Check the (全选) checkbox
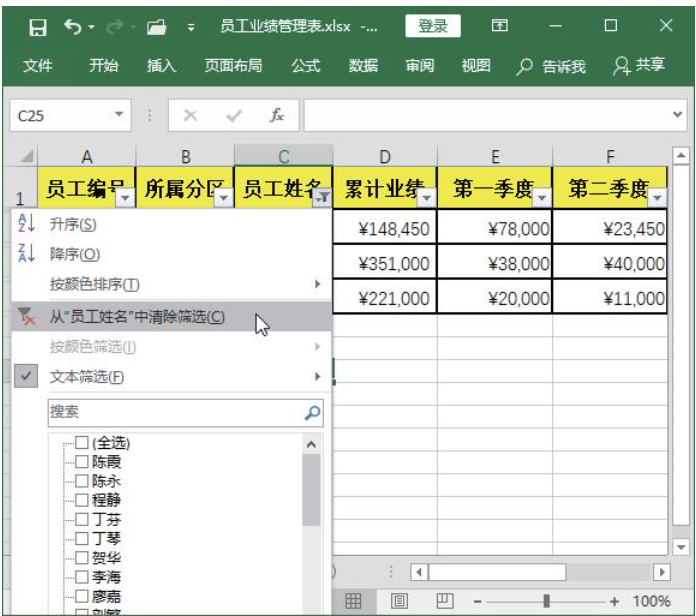This screenshot has width=696, height=616. [81, 442]
